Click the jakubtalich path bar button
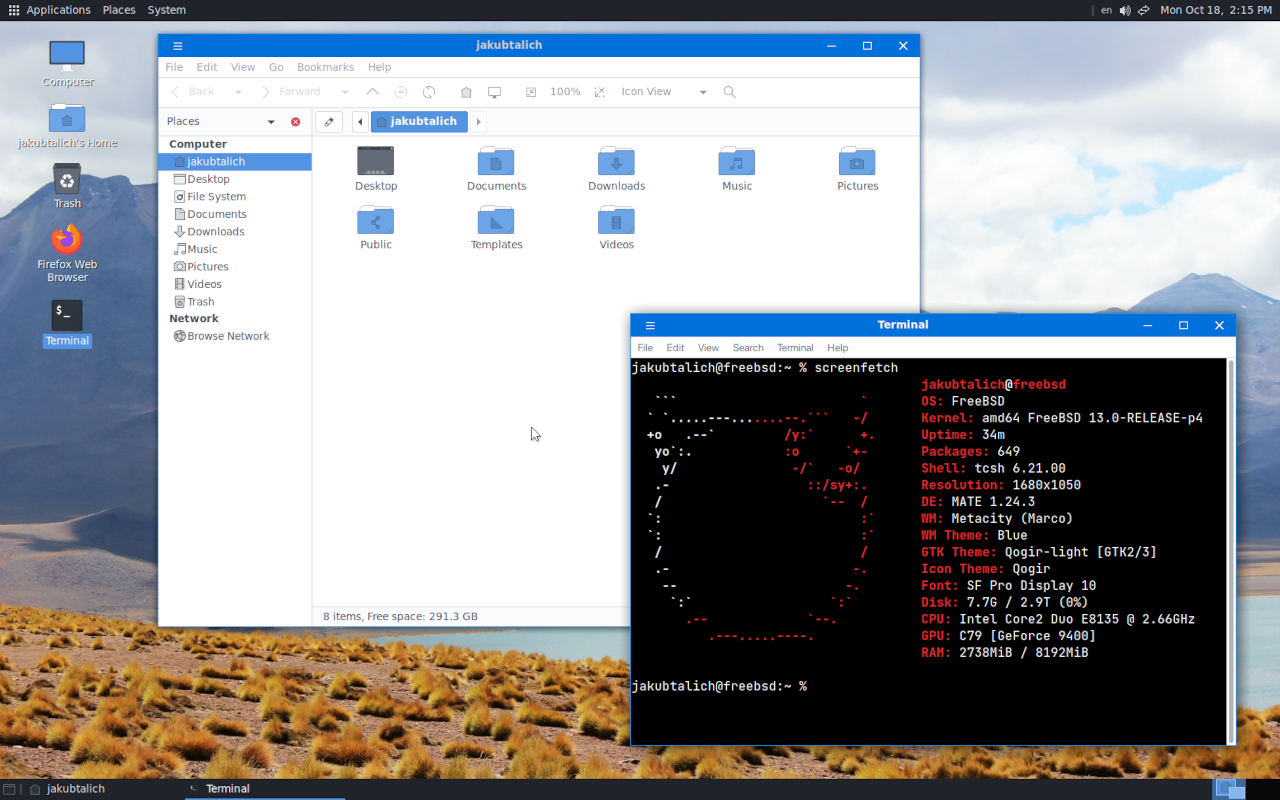The width and height of the screenshot is (1280, 800). [x=419, y=122]
